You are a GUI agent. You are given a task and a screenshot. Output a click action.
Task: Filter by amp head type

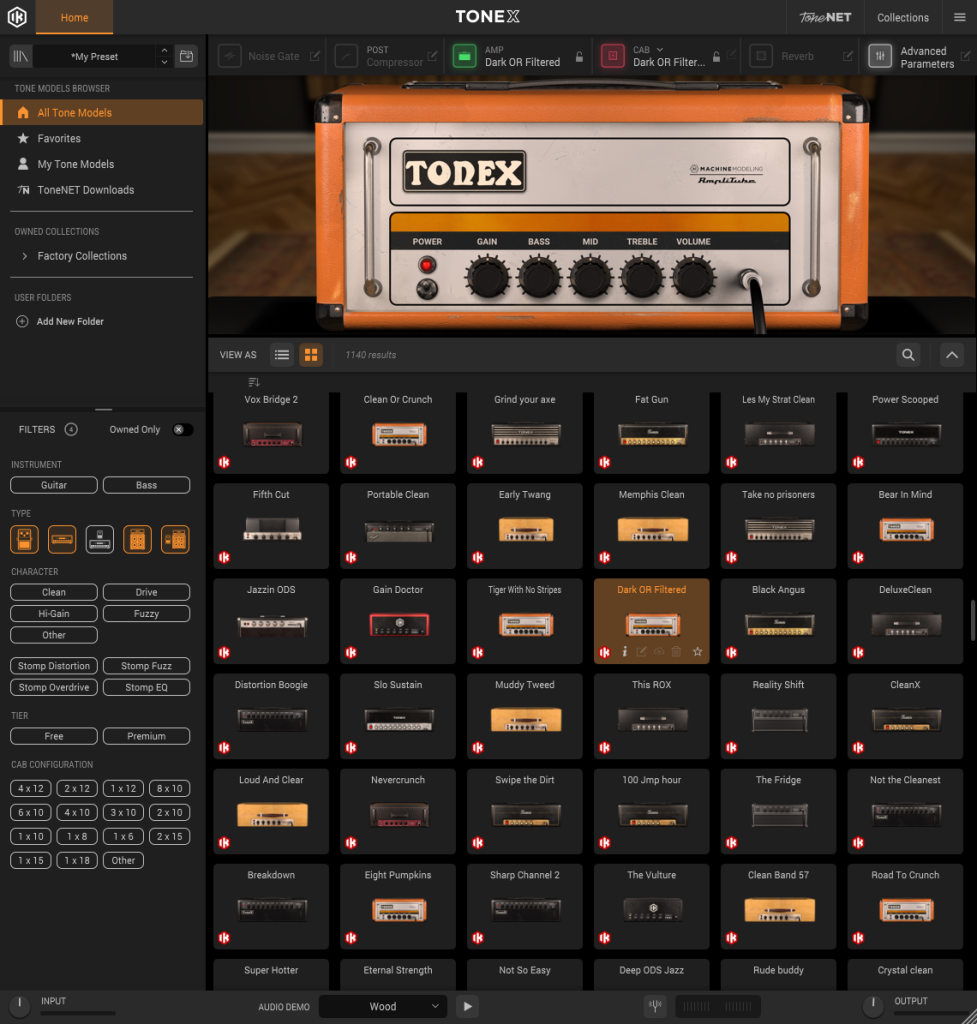click(62, 539)
